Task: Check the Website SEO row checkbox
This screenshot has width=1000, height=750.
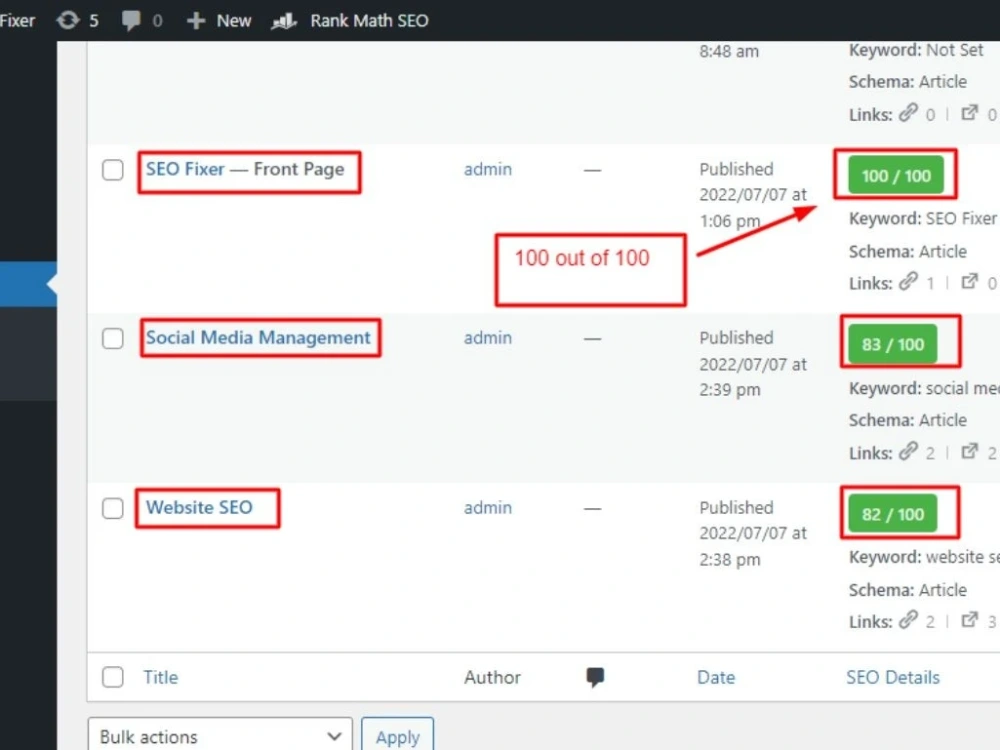Action: click(x=113, y=508)
